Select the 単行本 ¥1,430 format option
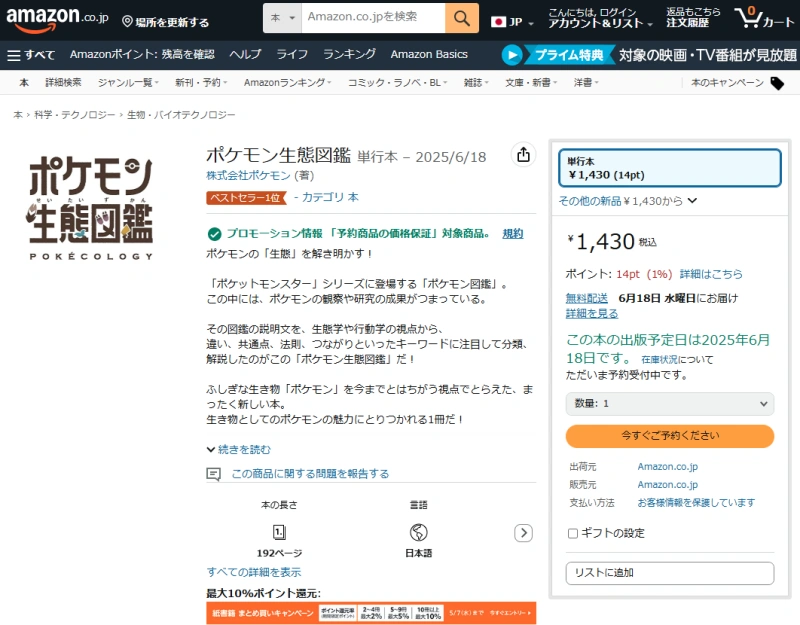 point(669,168)
